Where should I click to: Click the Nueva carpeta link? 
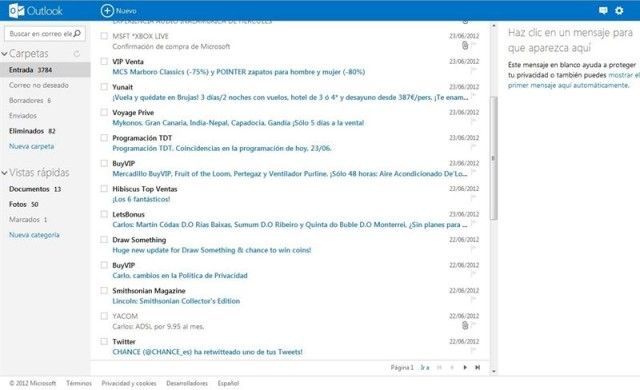(x=31, y=146)
